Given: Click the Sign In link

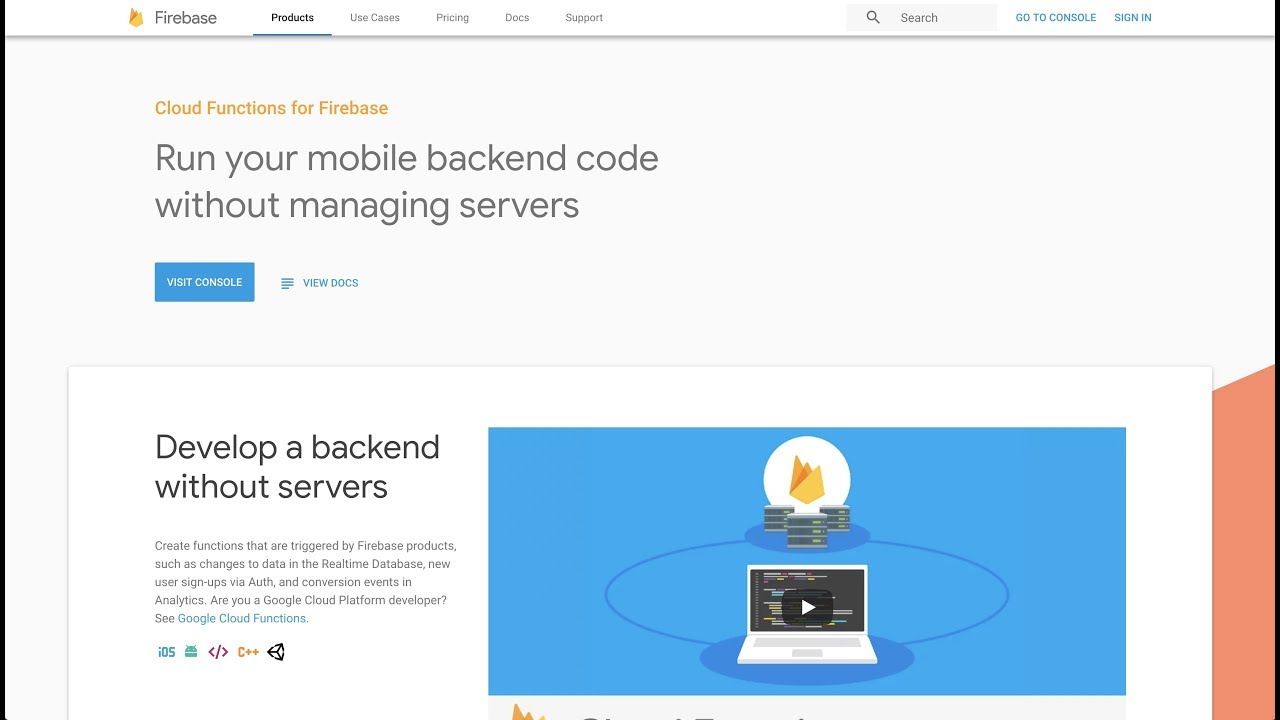Looking at the screenshot, I should point(1133,18).
